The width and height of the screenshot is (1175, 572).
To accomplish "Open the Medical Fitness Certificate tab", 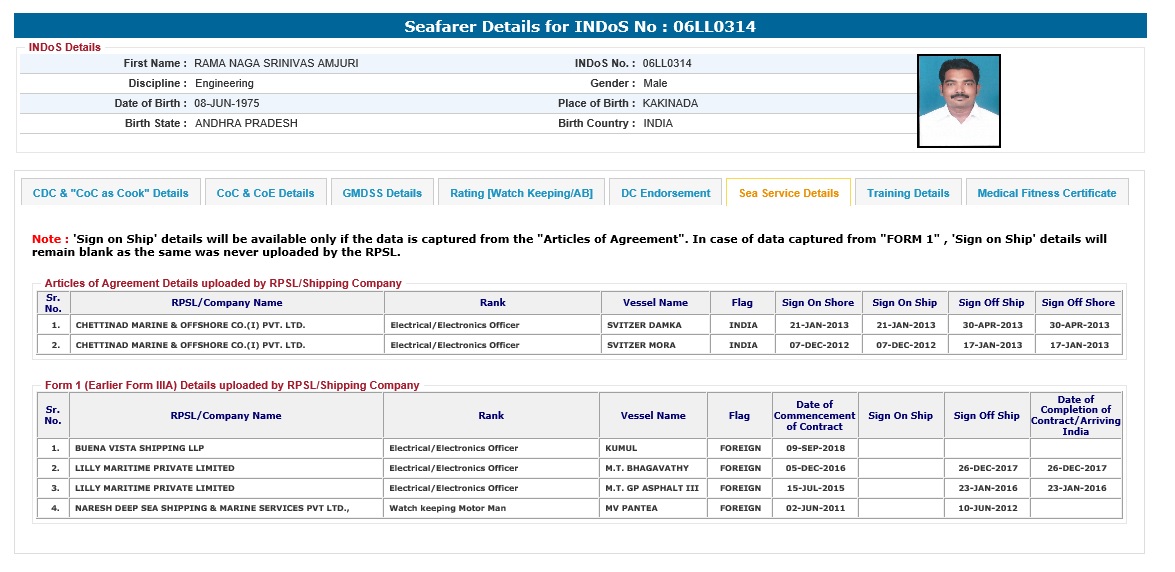I will pos(1046,193).
